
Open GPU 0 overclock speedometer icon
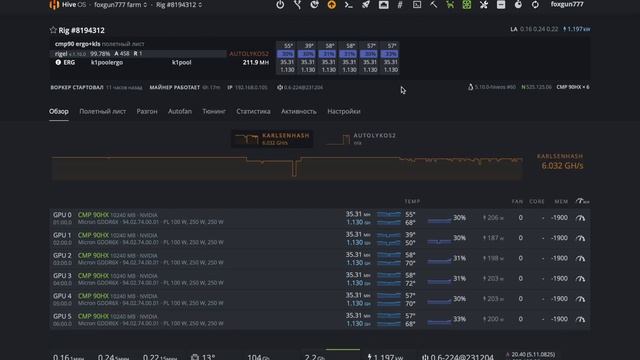pos(580,218)
